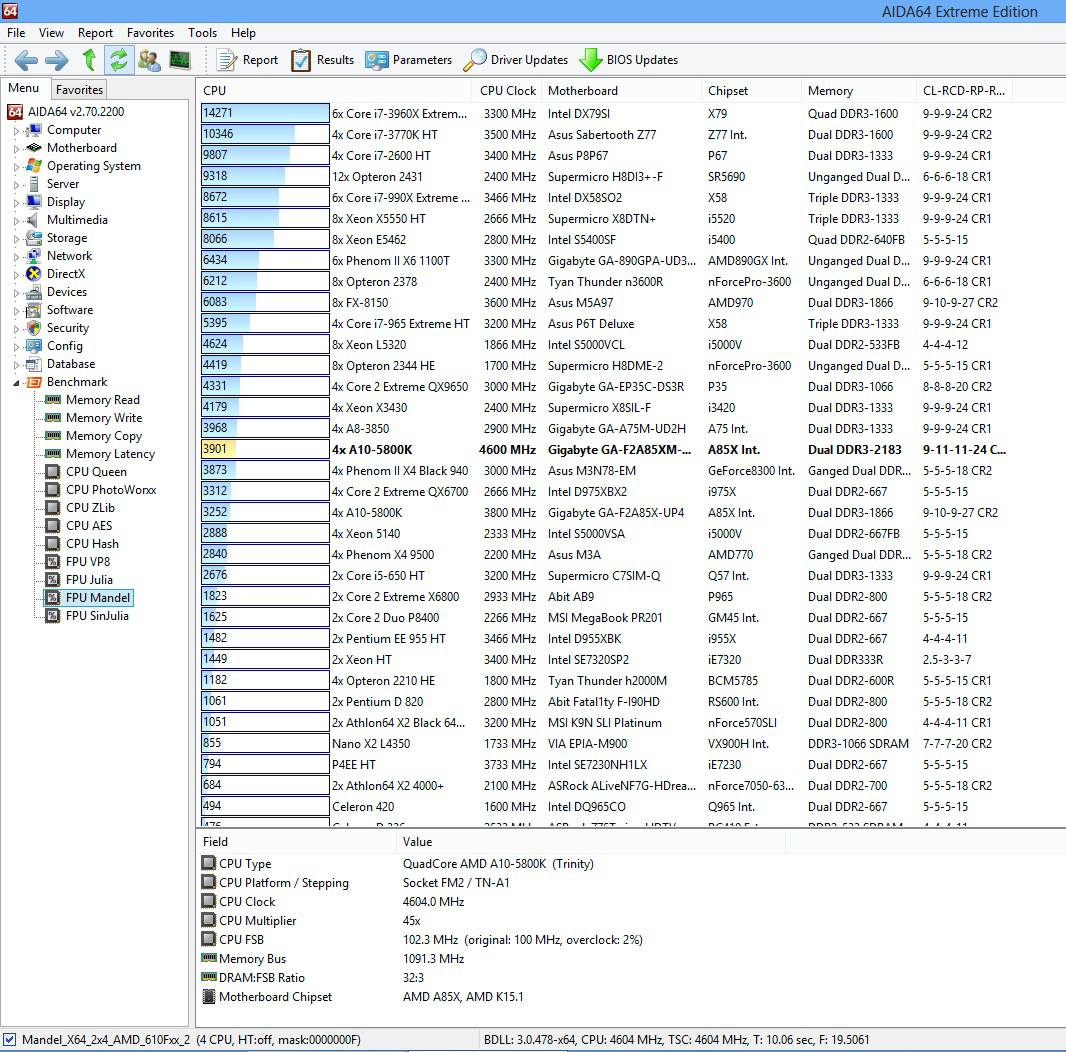This screenshot has height=1052, width=1066.
Task: Select the Config icon in the tree
Action: 33,346
